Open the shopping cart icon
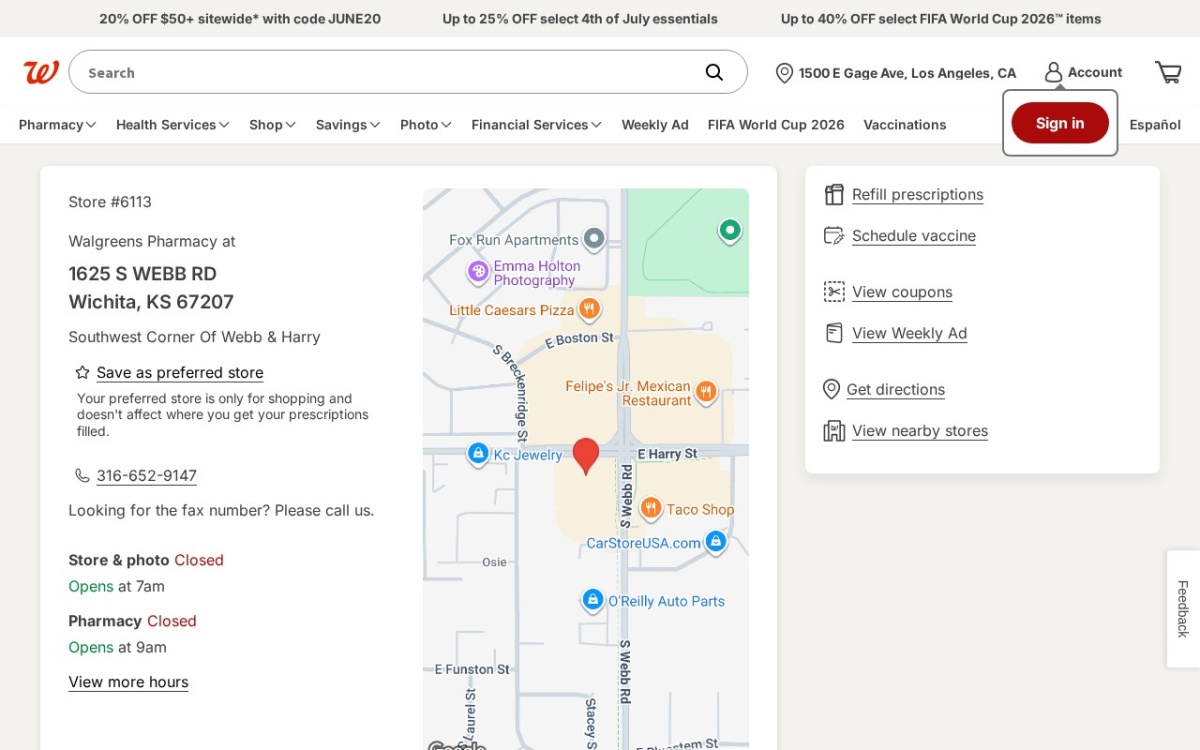Viewport: 1200px width, 750px height. 1168,72
